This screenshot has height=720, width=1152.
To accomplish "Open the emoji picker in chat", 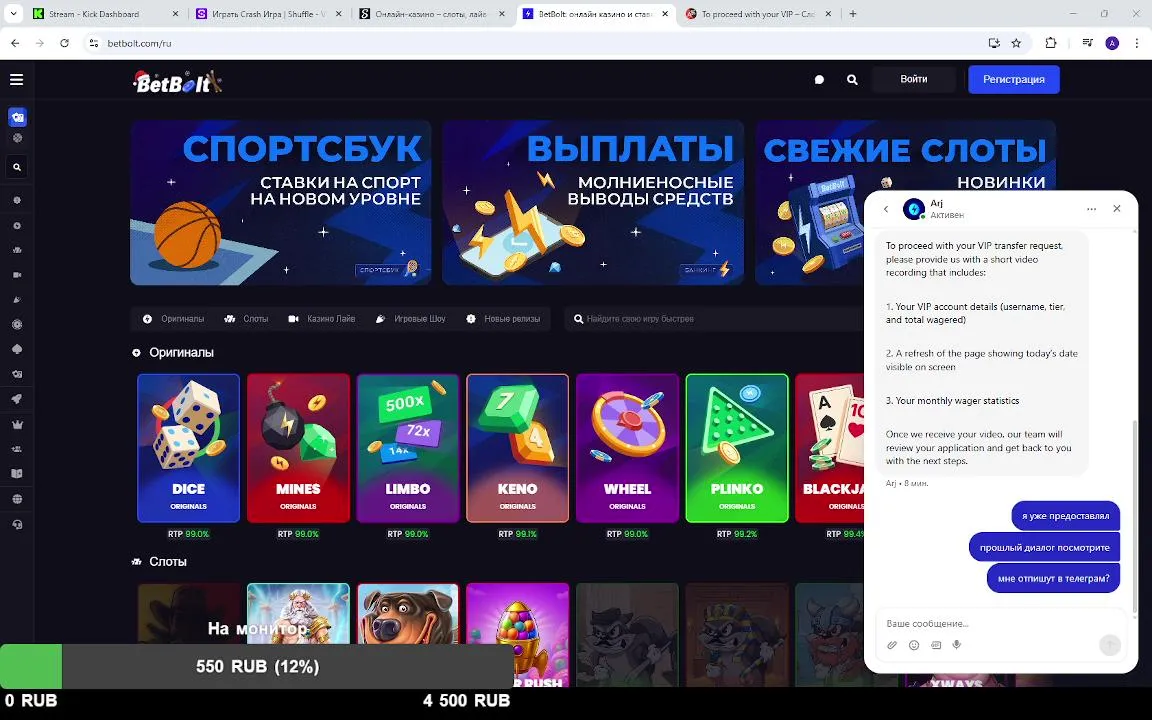I will click(914, 645).
